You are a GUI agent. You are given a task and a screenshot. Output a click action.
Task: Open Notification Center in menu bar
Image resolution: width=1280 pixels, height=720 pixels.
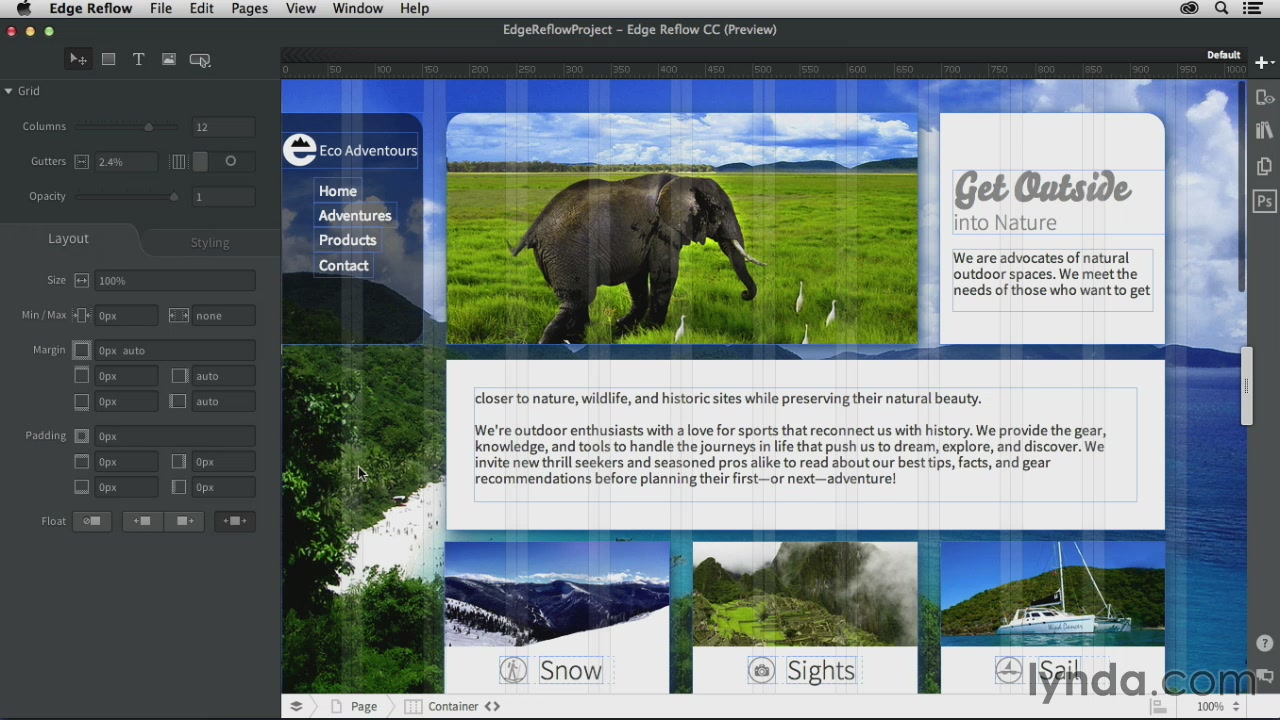click(1252, 8)
